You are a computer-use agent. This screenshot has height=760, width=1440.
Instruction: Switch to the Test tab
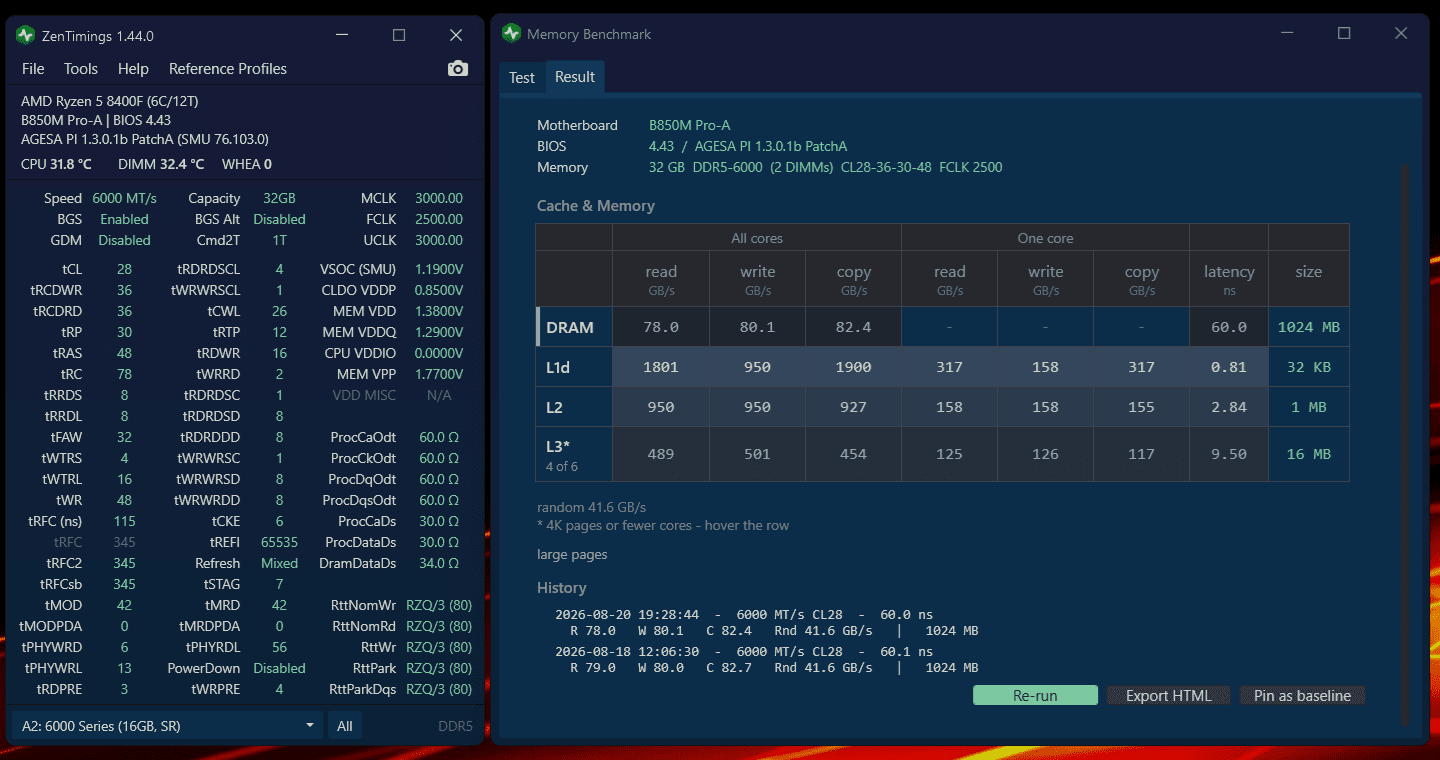[x=522, y=78]
